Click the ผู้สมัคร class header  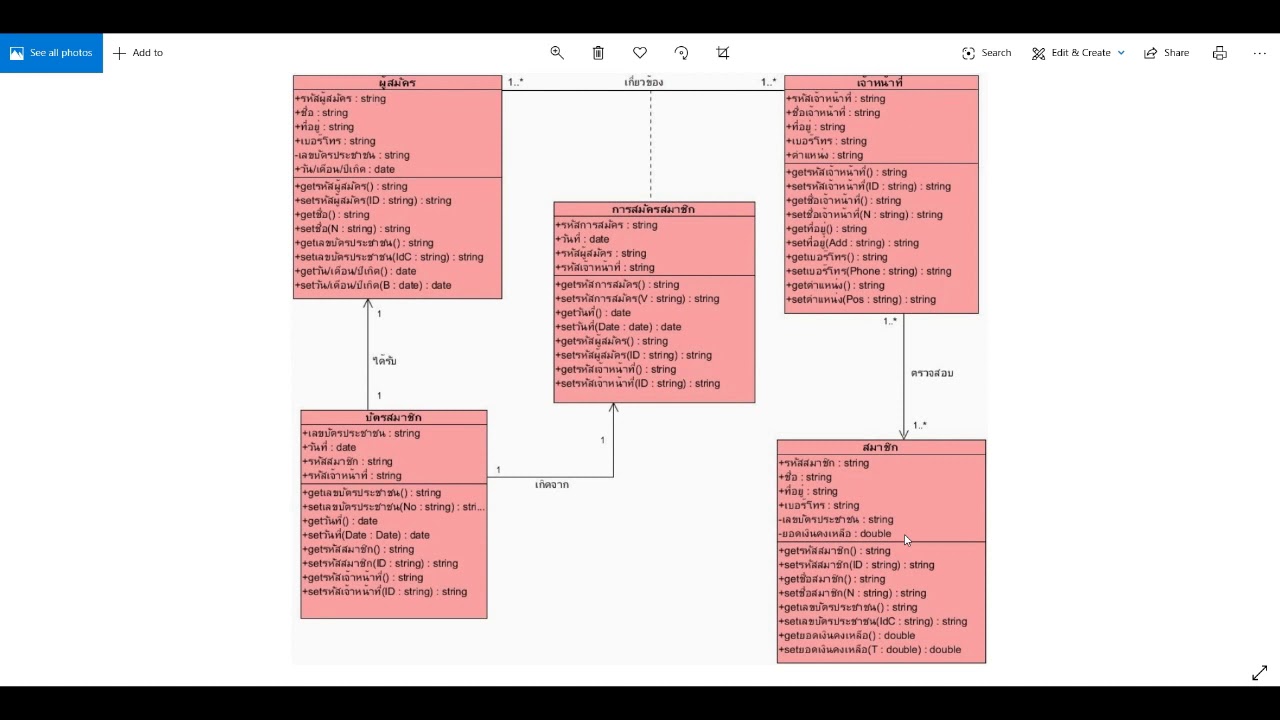397,83
